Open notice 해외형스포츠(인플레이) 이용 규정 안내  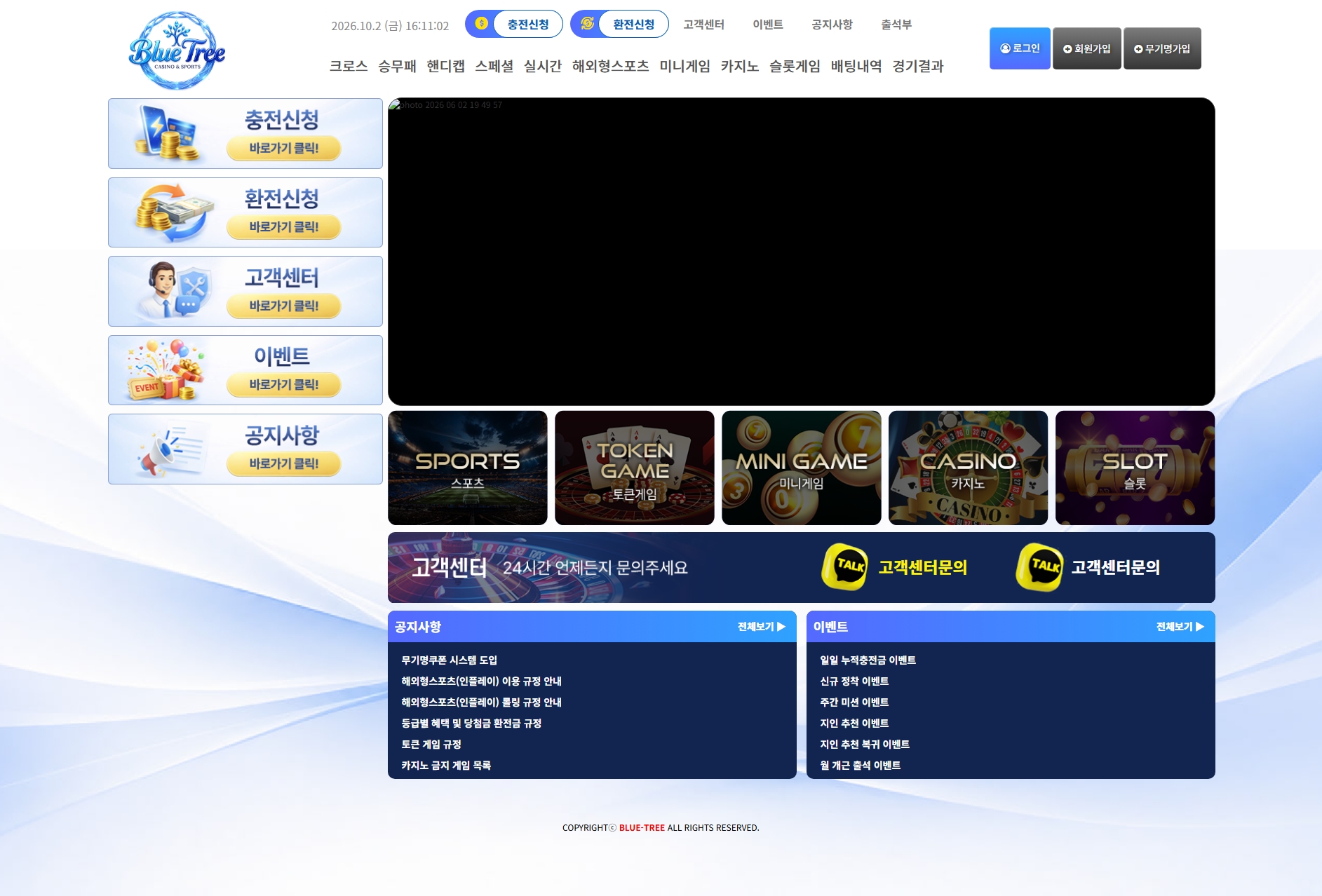(481, 681)
